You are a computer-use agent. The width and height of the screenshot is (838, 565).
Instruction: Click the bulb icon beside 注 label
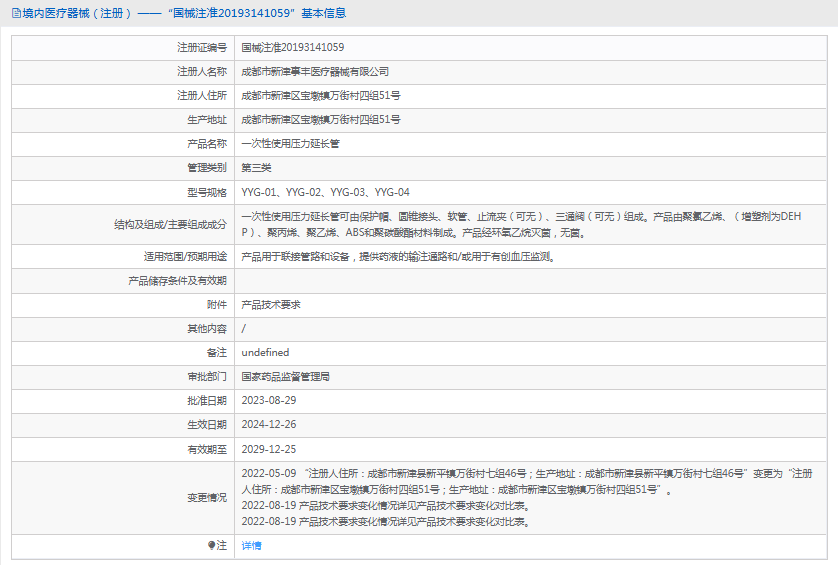pos(212,545)
